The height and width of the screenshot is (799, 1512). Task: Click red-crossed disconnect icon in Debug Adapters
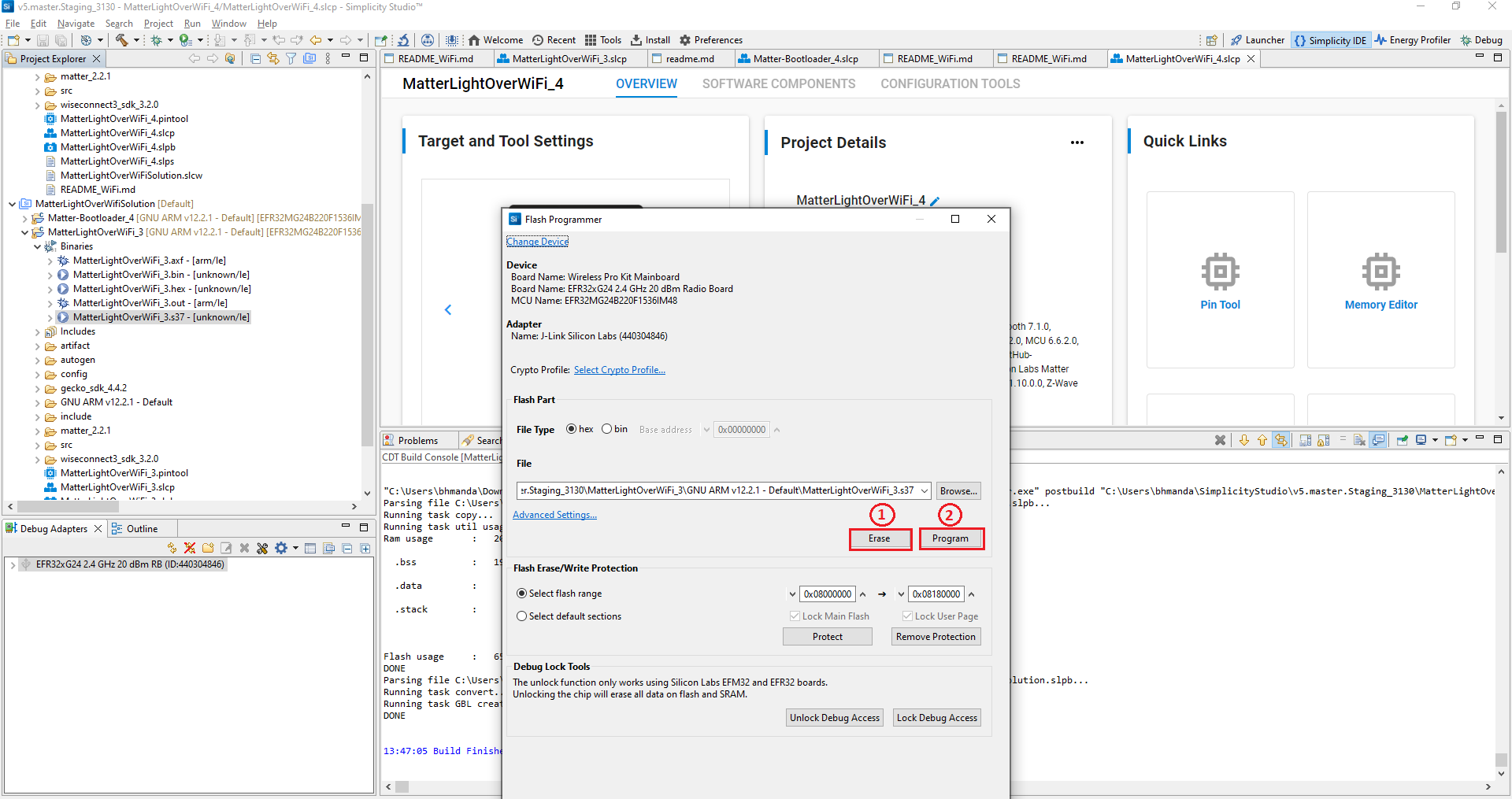coord(190,548)
